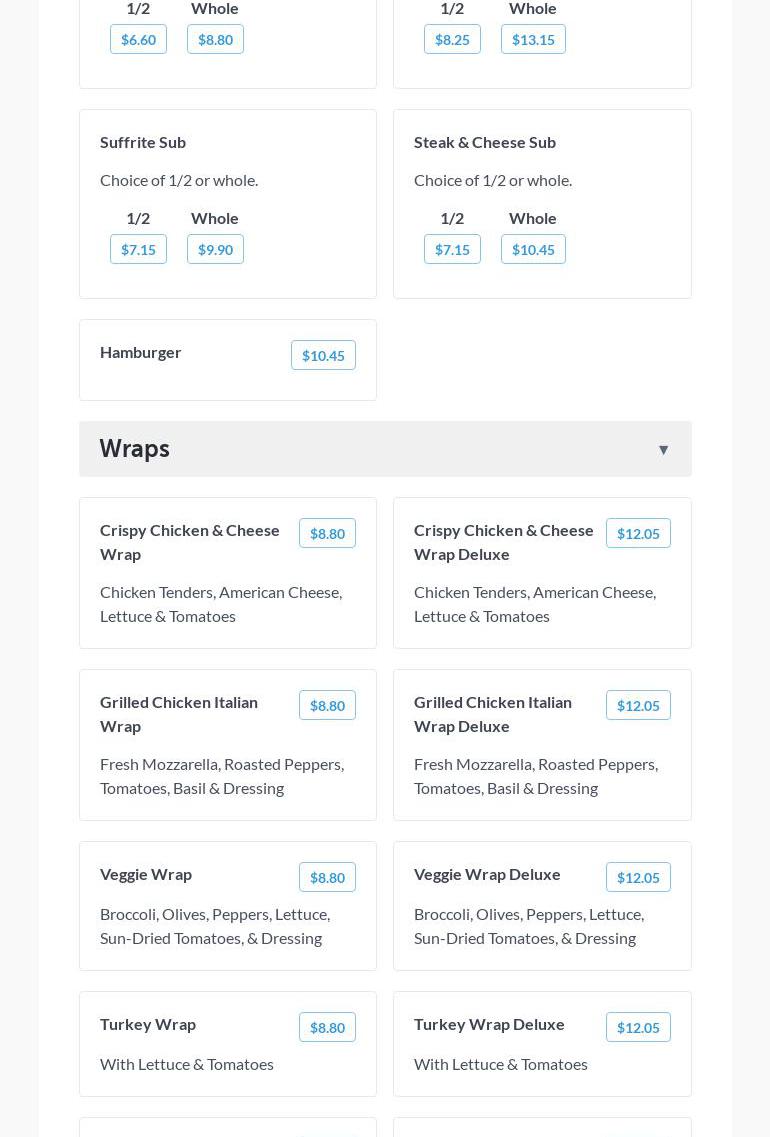
Task: Select Suffrite Sub Whole price $9.90
Action: pyautogui.click(x=215, y=249)
